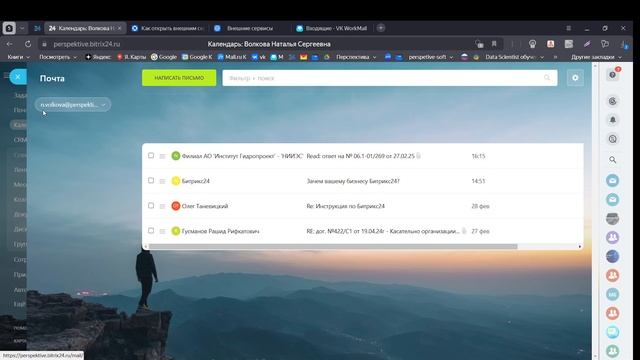The height and width of the screenshot is (360, 640).
Task: Open the Яндекс bookmark
Action: tap(98, 57)
